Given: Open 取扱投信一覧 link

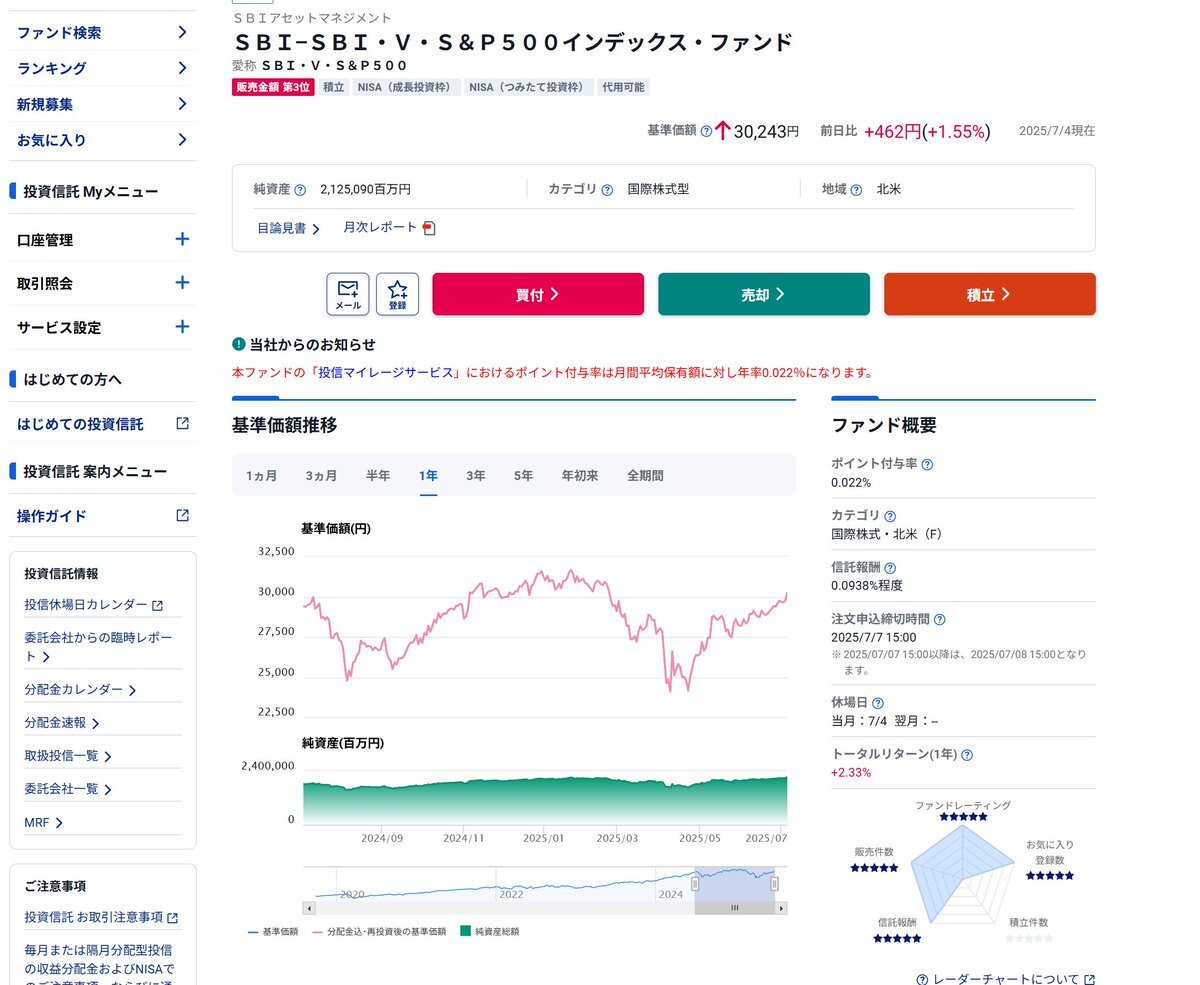Looking at the screenshot, I should tap(68, 756).
